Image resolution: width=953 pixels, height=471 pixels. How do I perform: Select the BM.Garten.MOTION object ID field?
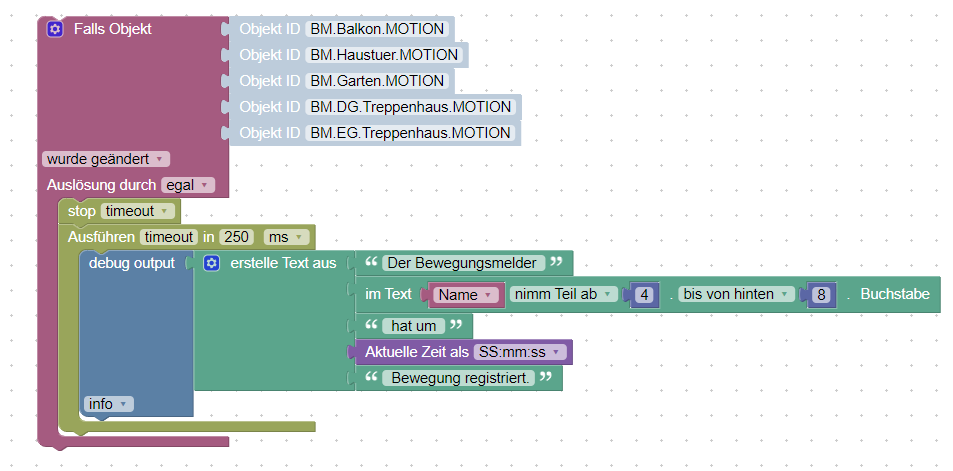tap(377, 81)
